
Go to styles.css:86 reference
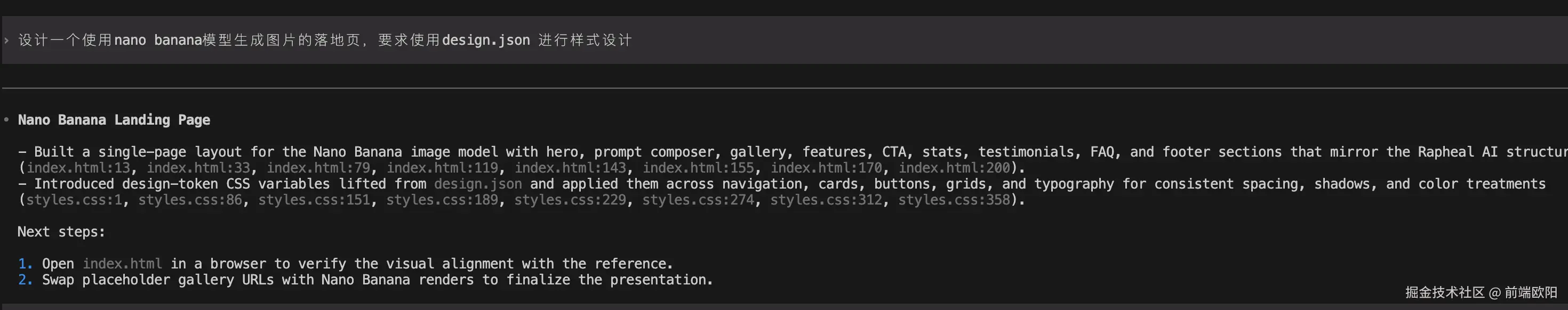click(x=190, y=200)
